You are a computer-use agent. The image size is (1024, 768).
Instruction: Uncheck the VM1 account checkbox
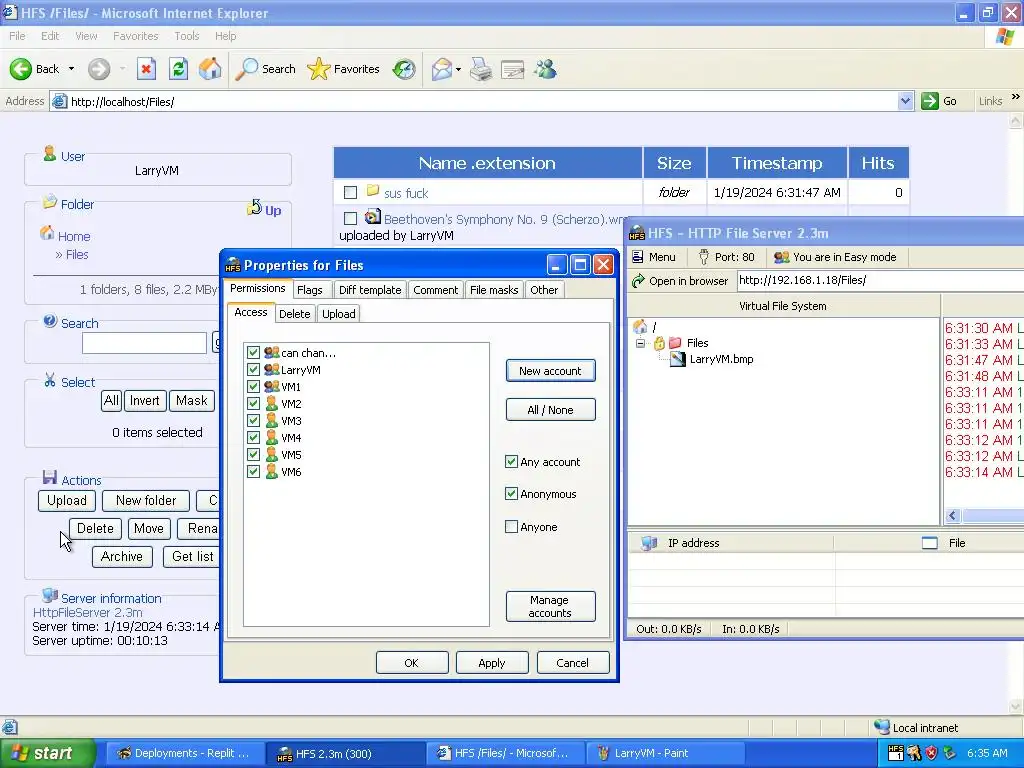pos(253,387)
